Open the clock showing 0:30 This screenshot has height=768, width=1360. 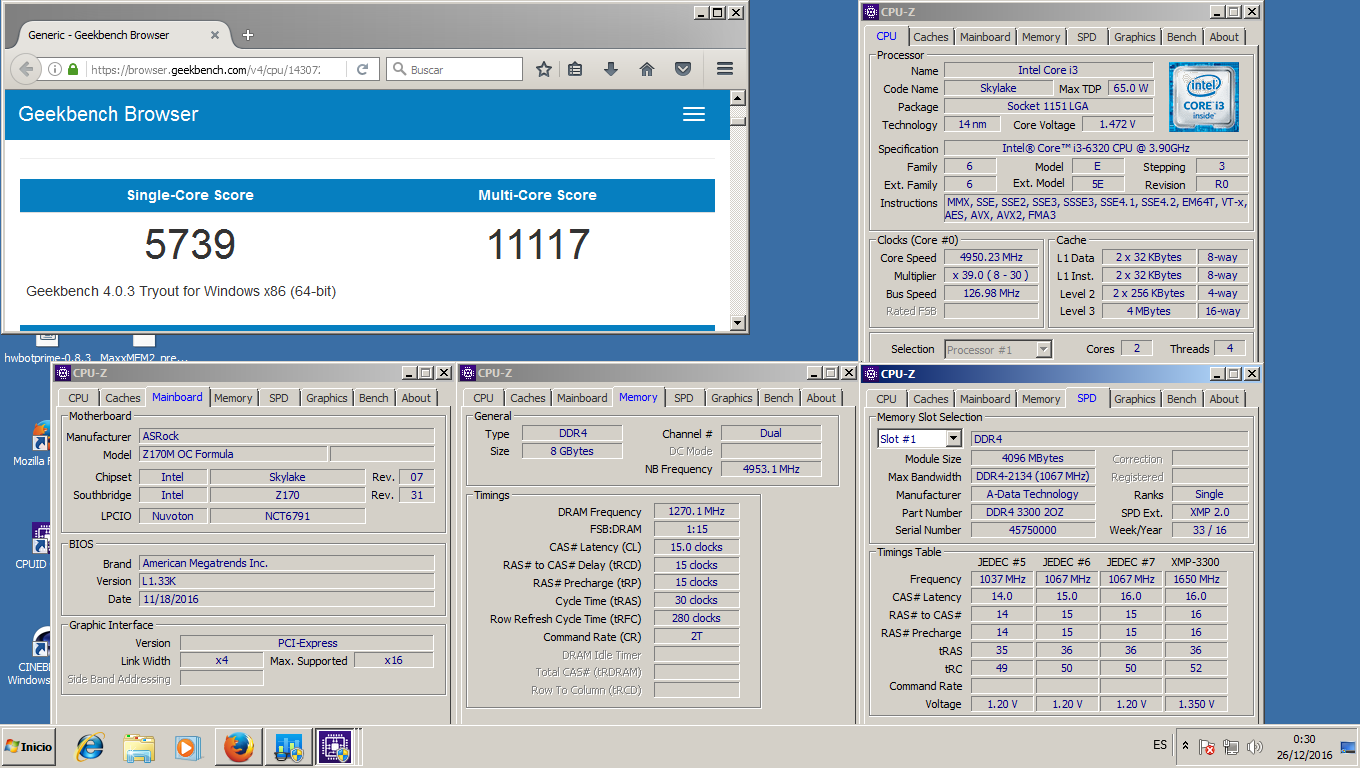[1302, 746]
